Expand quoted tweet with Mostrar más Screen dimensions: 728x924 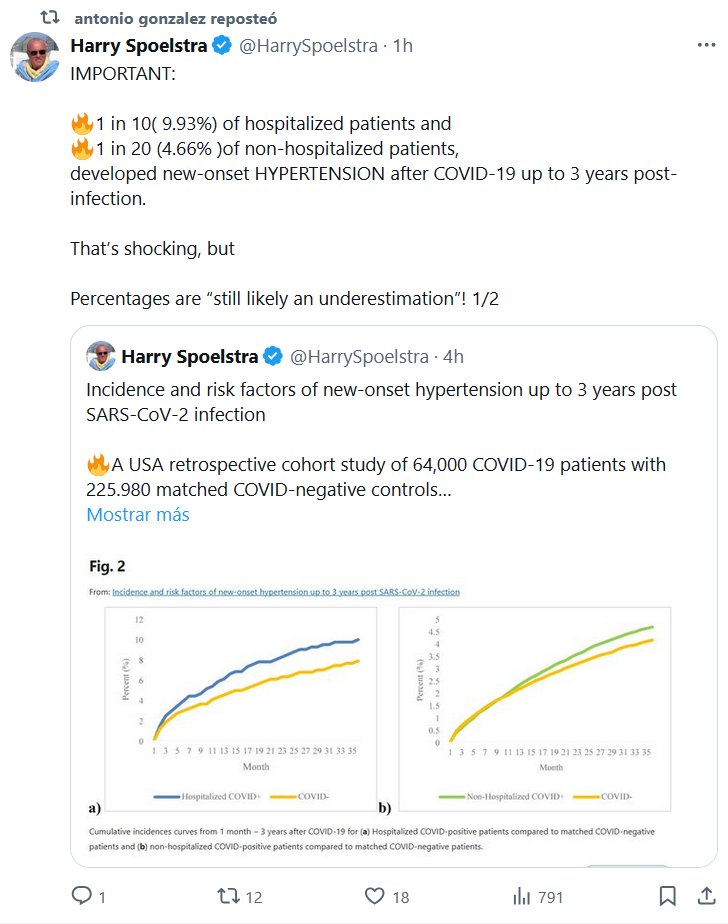pos(138,515)
